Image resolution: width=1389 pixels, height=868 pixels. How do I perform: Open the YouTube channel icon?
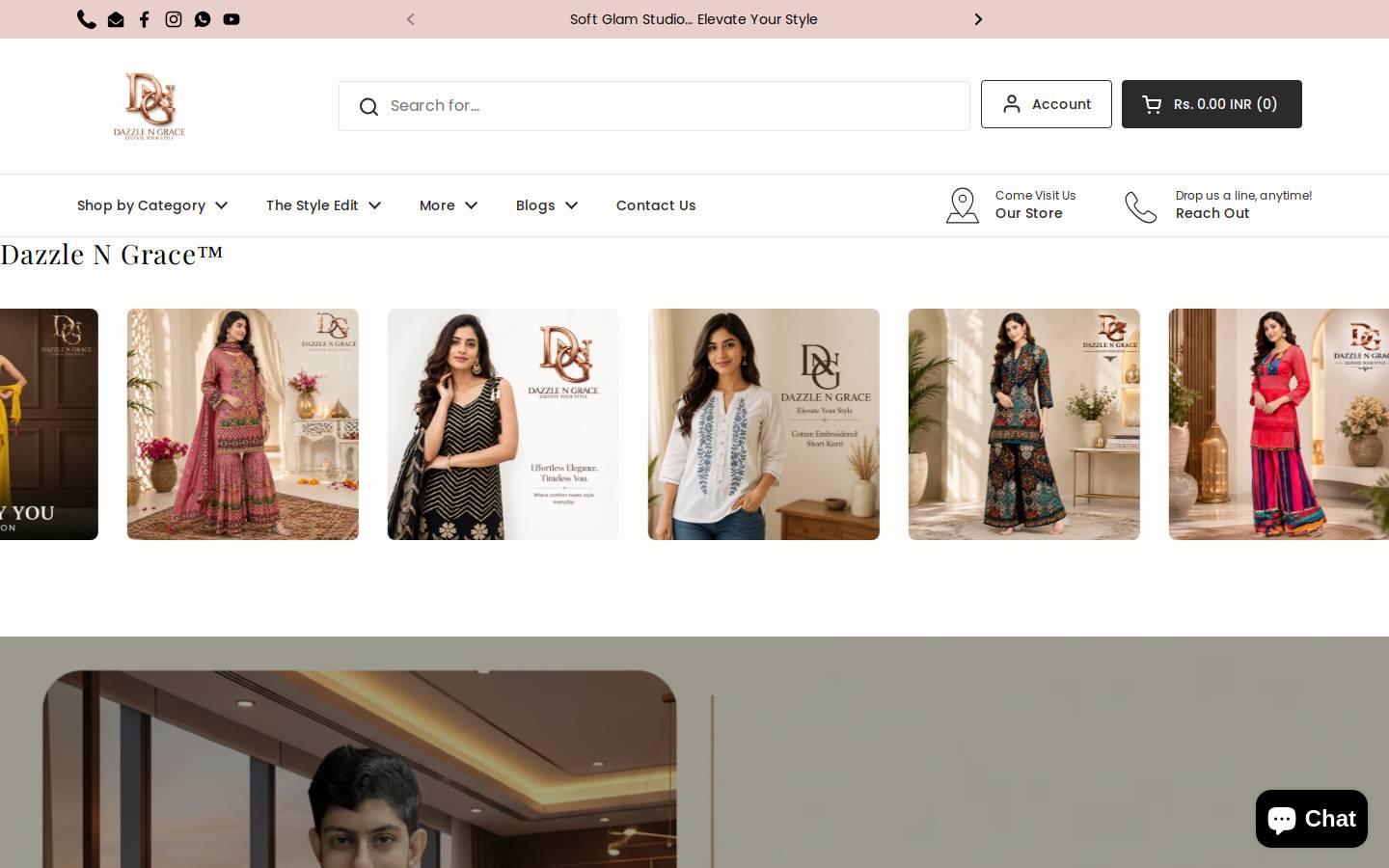(231, 19)
